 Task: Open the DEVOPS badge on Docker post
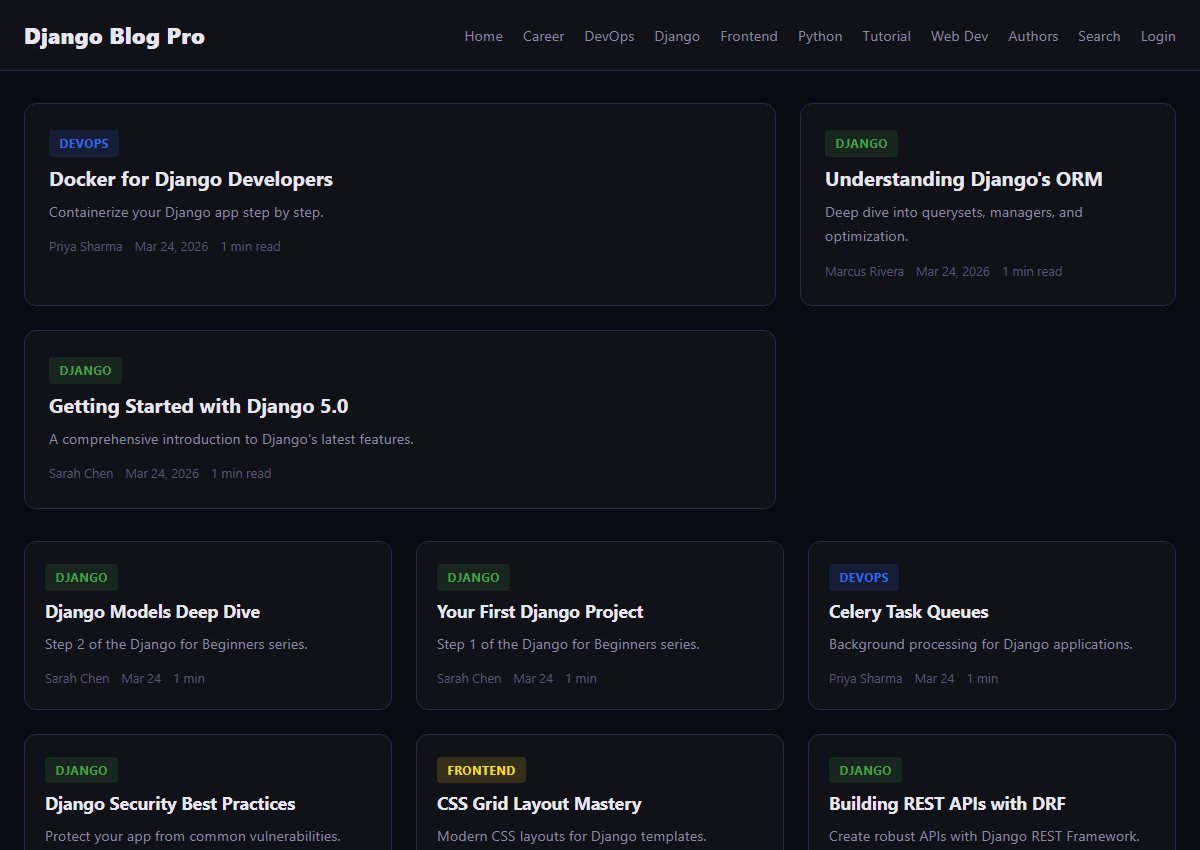(83, 143)
